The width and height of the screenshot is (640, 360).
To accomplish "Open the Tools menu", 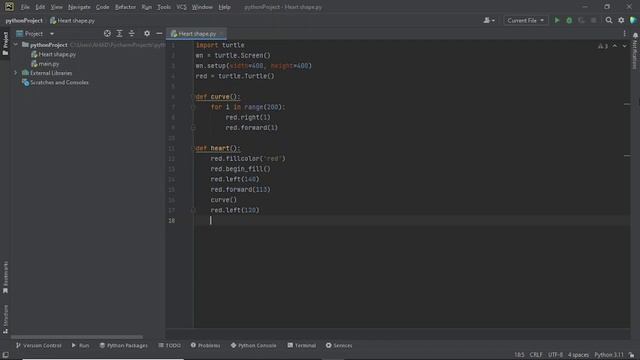I will (x=164, y=7).
